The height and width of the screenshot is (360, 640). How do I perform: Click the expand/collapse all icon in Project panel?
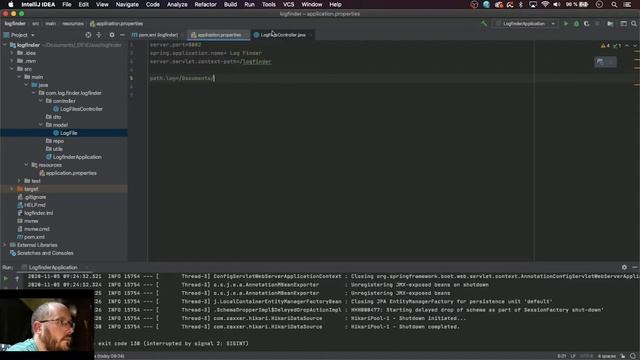tap(99, 35)
